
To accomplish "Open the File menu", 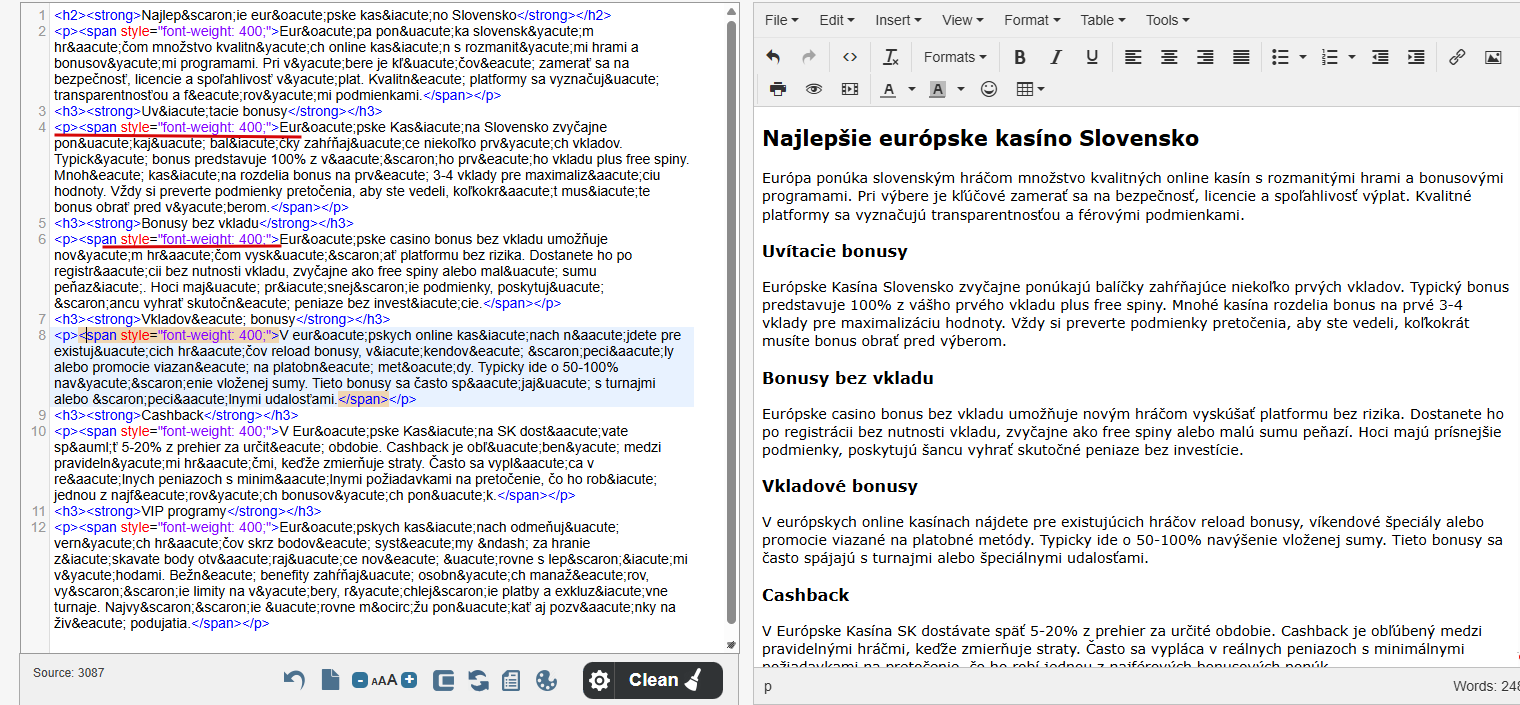I will [781, 20].
